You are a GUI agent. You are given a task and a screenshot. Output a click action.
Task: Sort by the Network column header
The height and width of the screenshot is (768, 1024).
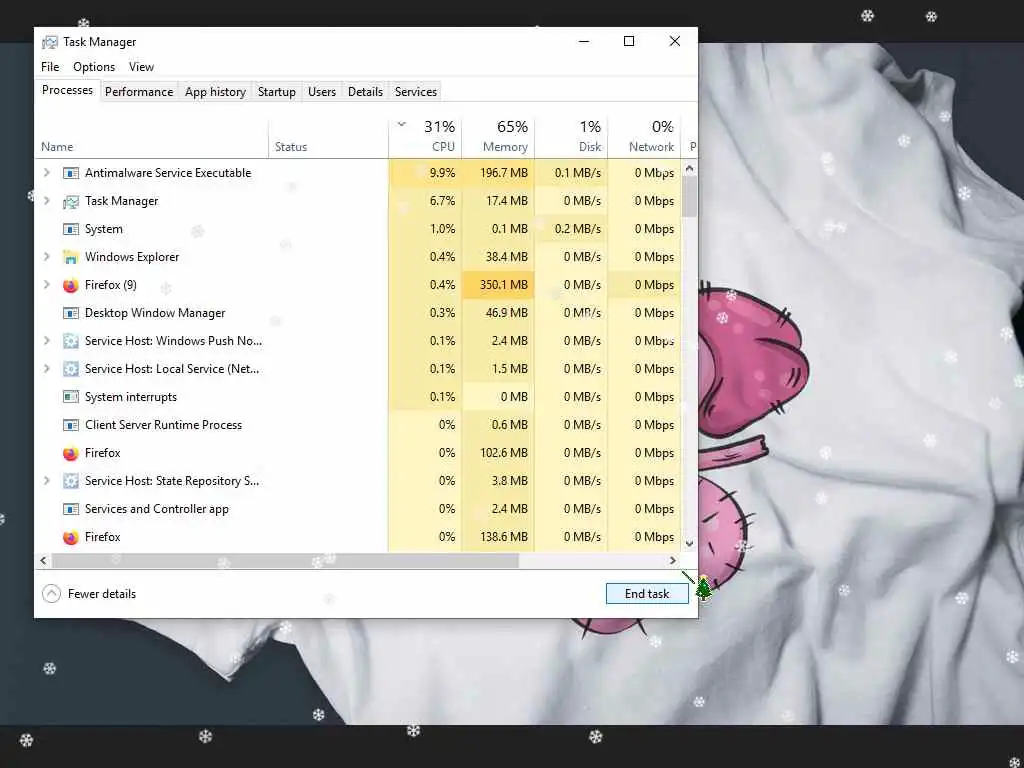(x=645, y=138)
